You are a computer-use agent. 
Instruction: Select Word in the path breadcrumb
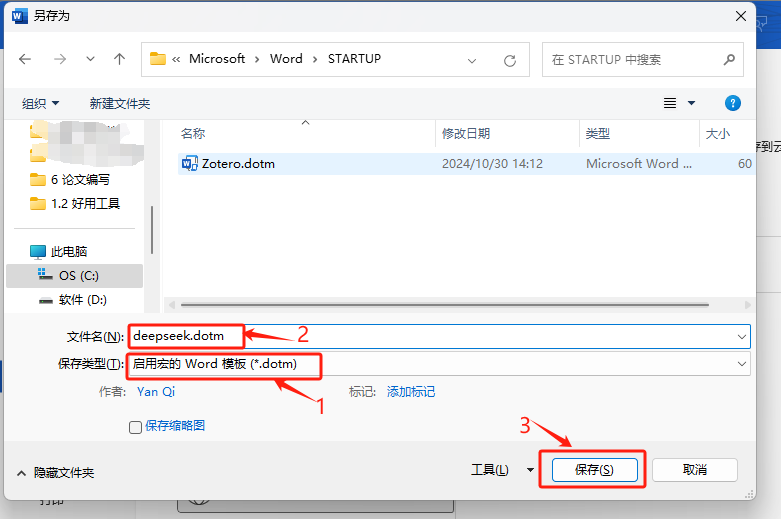pyautogui.click(x=286, y=59)
